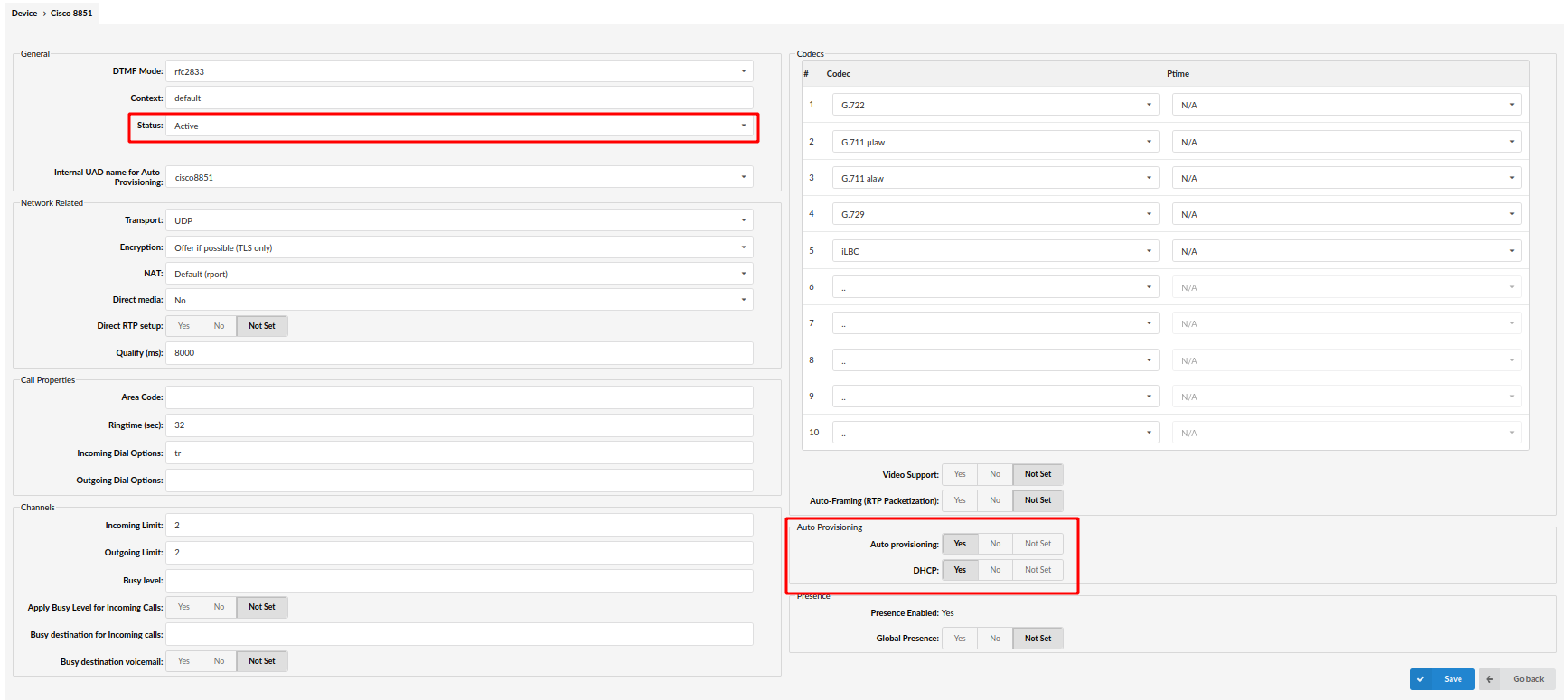The width and height of the screenshot is (1568, 700).
Task: Click the Ringtime (sec) field
Action: coord(459,425)
